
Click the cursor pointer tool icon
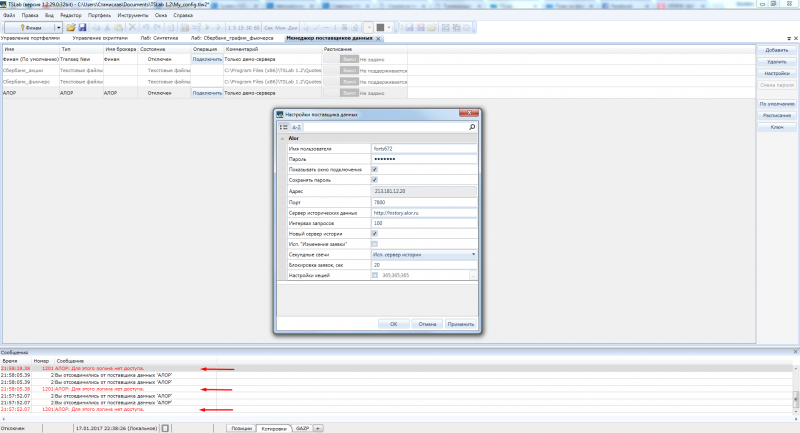306,28
